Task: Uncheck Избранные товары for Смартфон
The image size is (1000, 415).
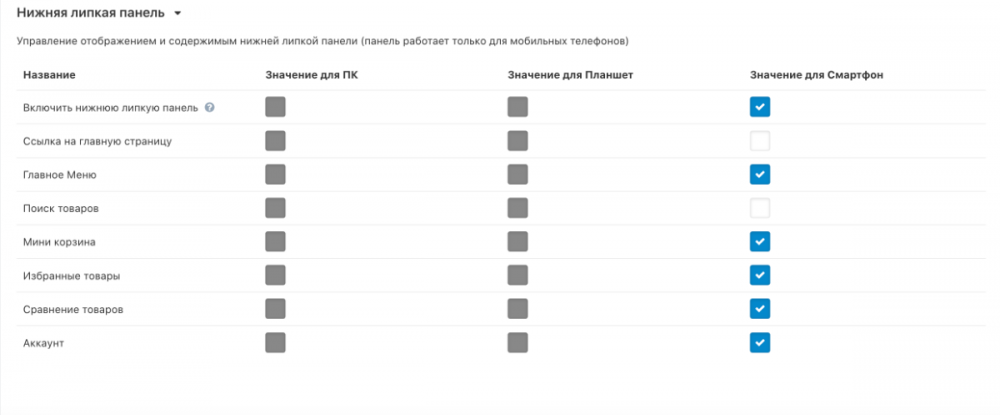Action: click(760, 275)
